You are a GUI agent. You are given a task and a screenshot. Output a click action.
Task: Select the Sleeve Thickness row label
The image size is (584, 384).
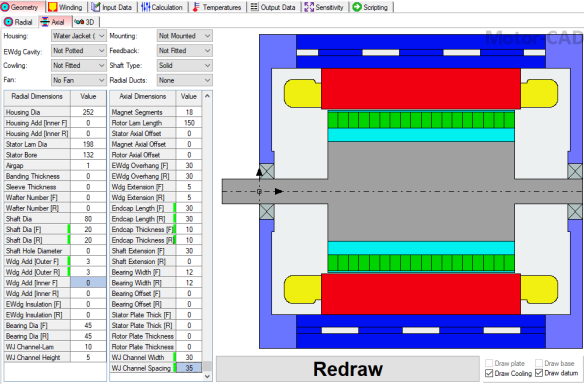point(37,187)
